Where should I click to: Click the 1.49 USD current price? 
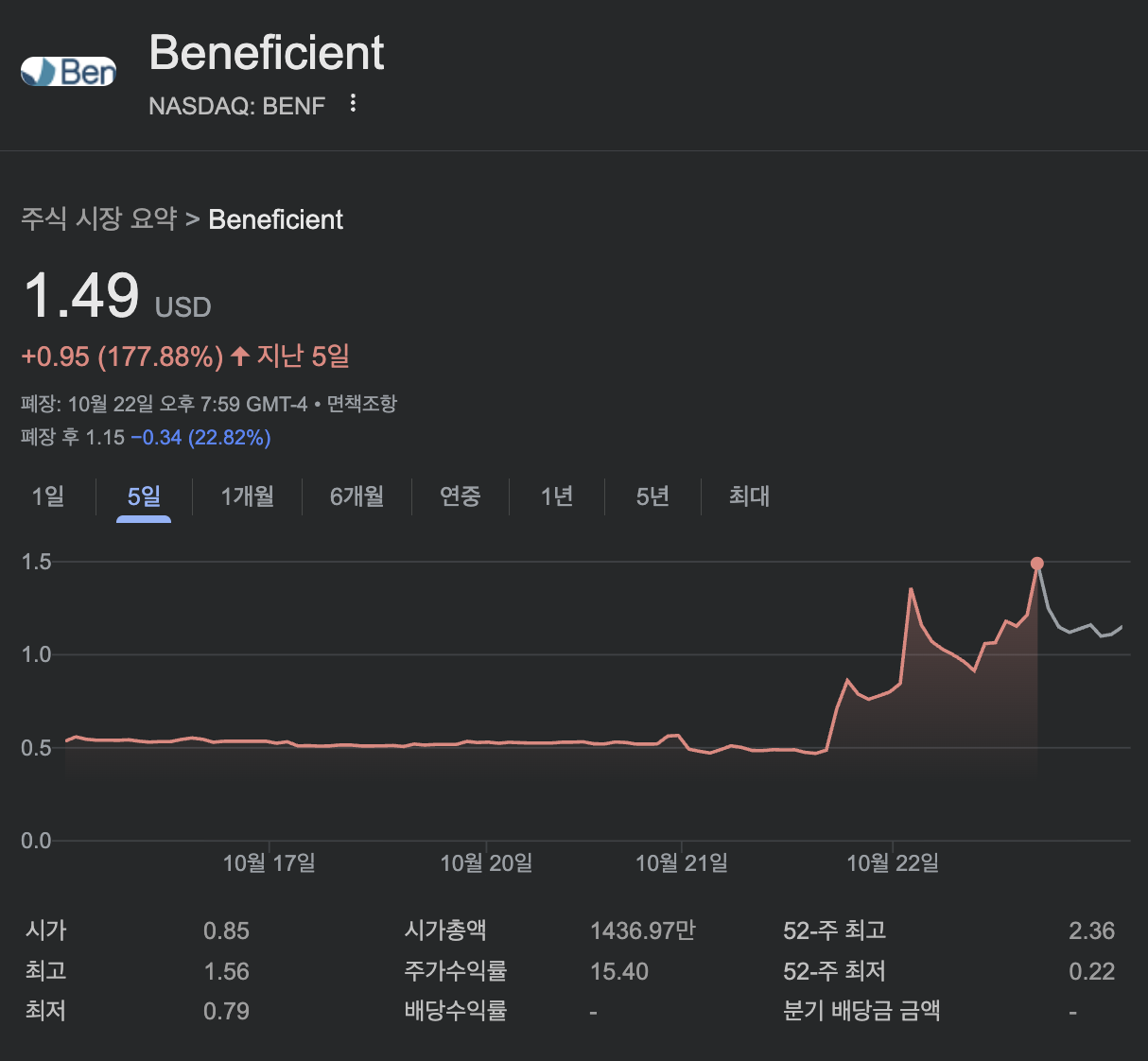(x=117, y=296)
